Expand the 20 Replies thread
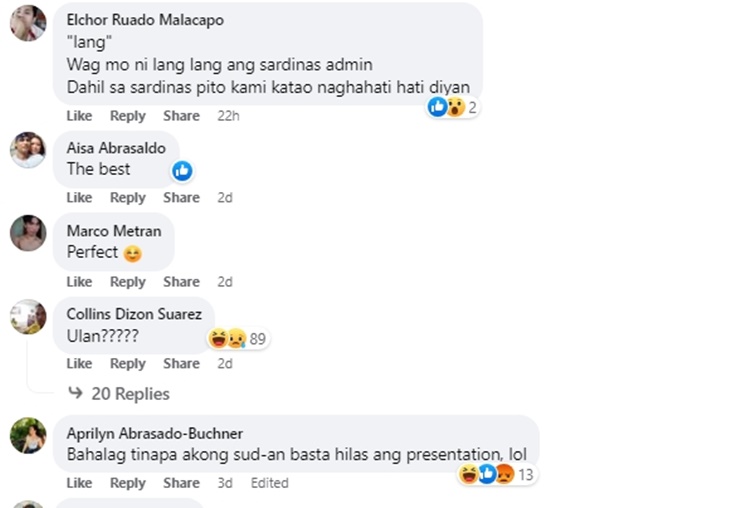Viewport: 750px width, 508px height. tap(130, 394)
